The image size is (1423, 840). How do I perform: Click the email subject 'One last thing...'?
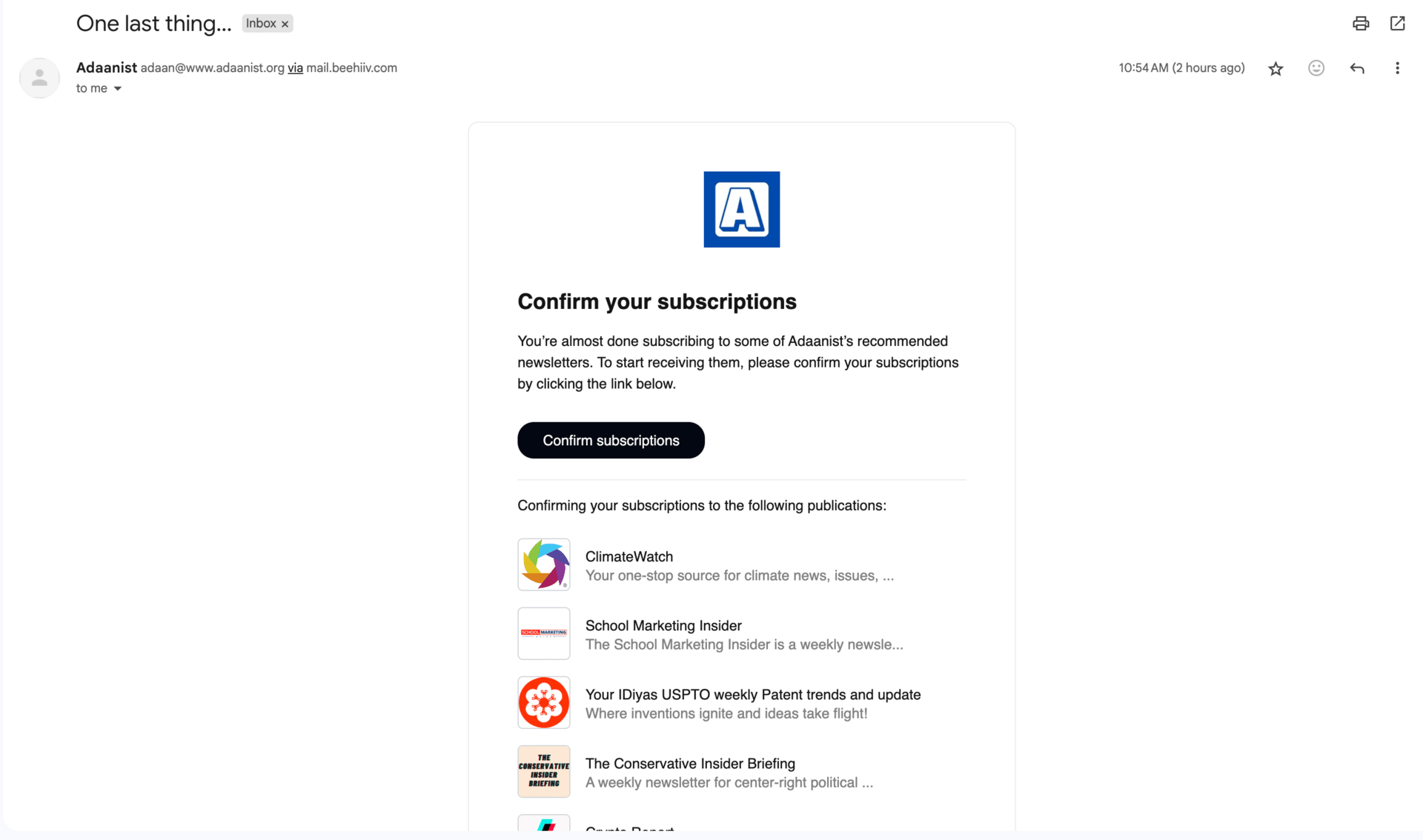coord(154,24)
